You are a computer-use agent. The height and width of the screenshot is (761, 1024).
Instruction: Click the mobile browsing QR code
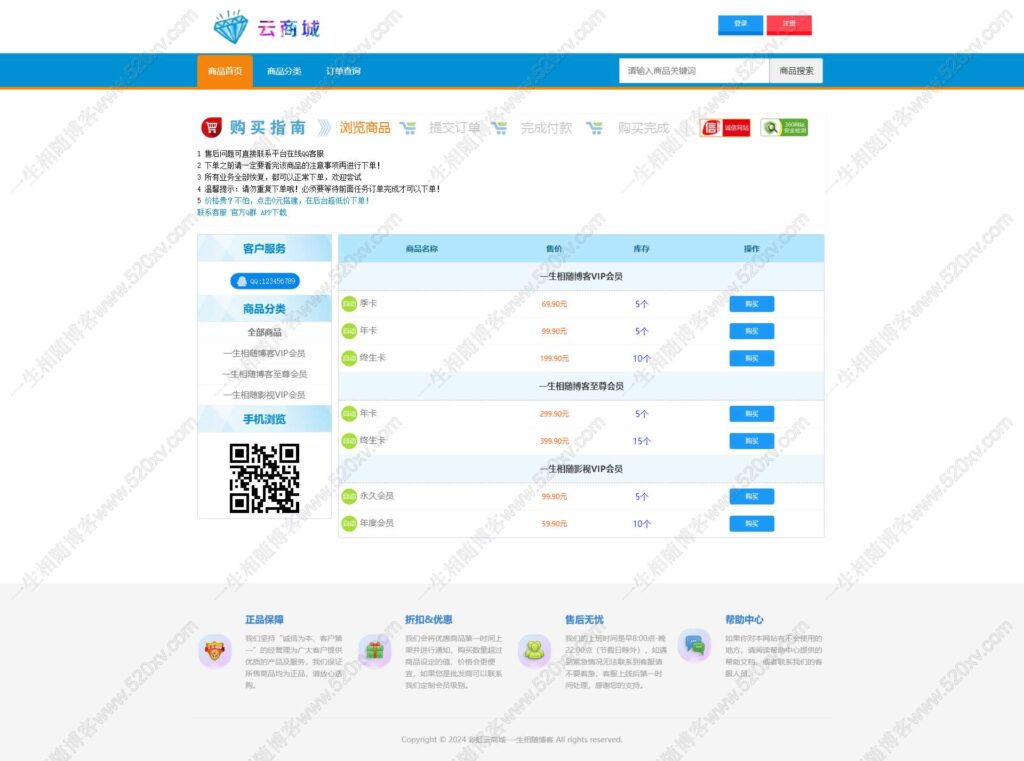coord(264,480)
